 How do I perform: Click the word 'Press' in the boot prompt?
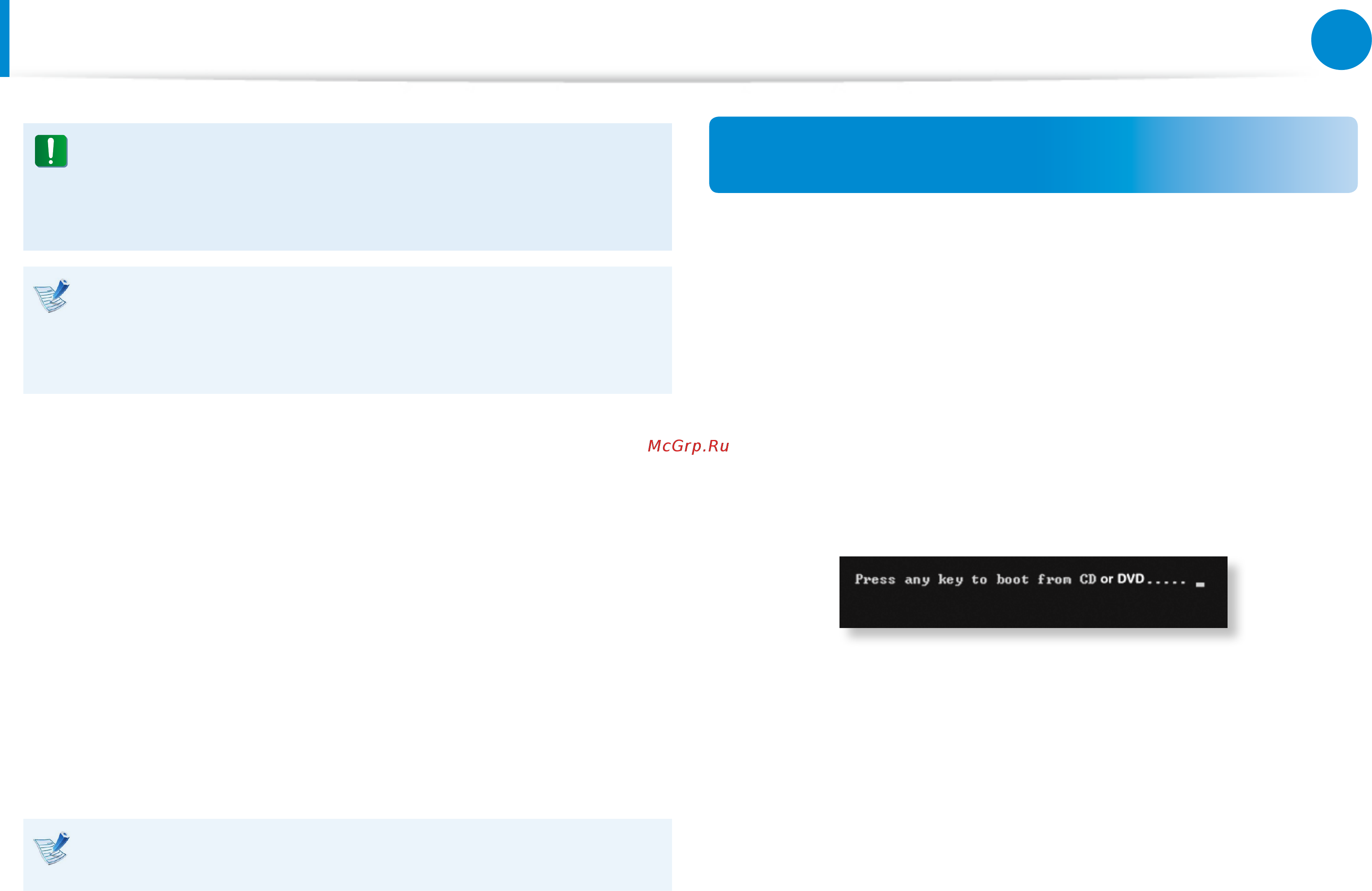(x=875, y=579)
